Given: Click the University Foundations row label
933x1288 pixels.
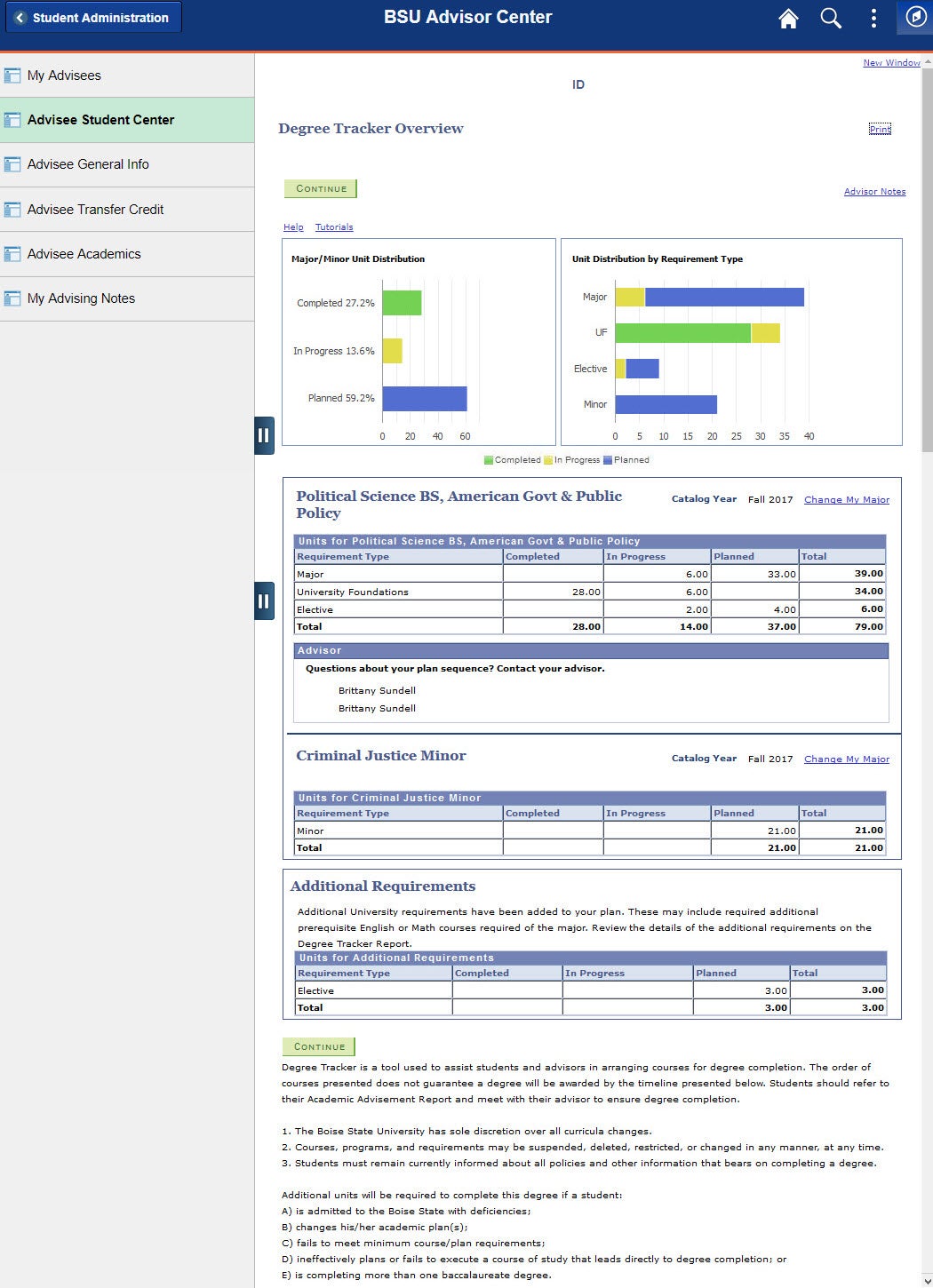Looking at the screenshot, I should pyautogui.click(x=353, y=592).
